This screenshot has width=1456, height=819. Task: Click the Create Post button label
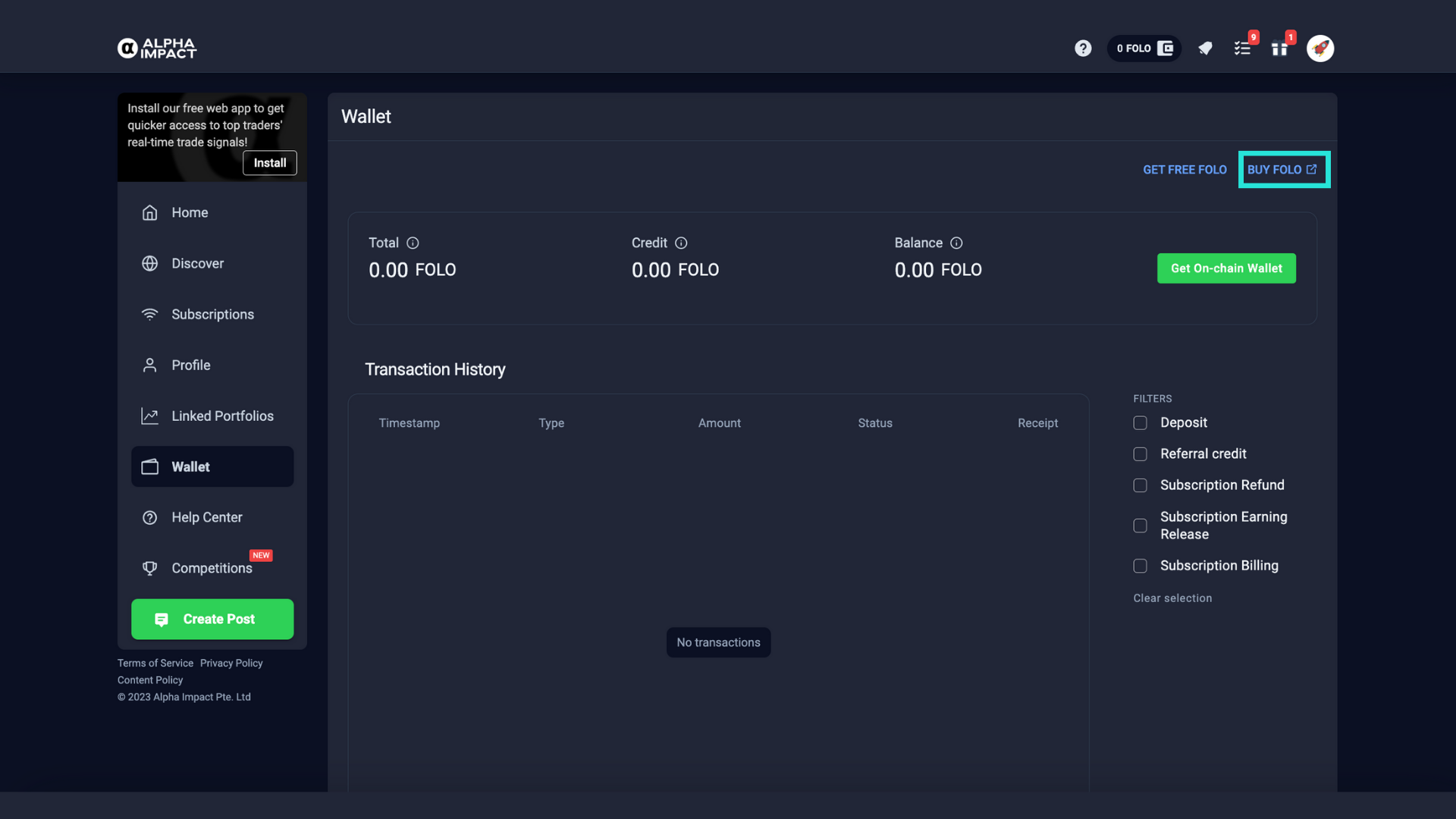[x=219, y=620]
